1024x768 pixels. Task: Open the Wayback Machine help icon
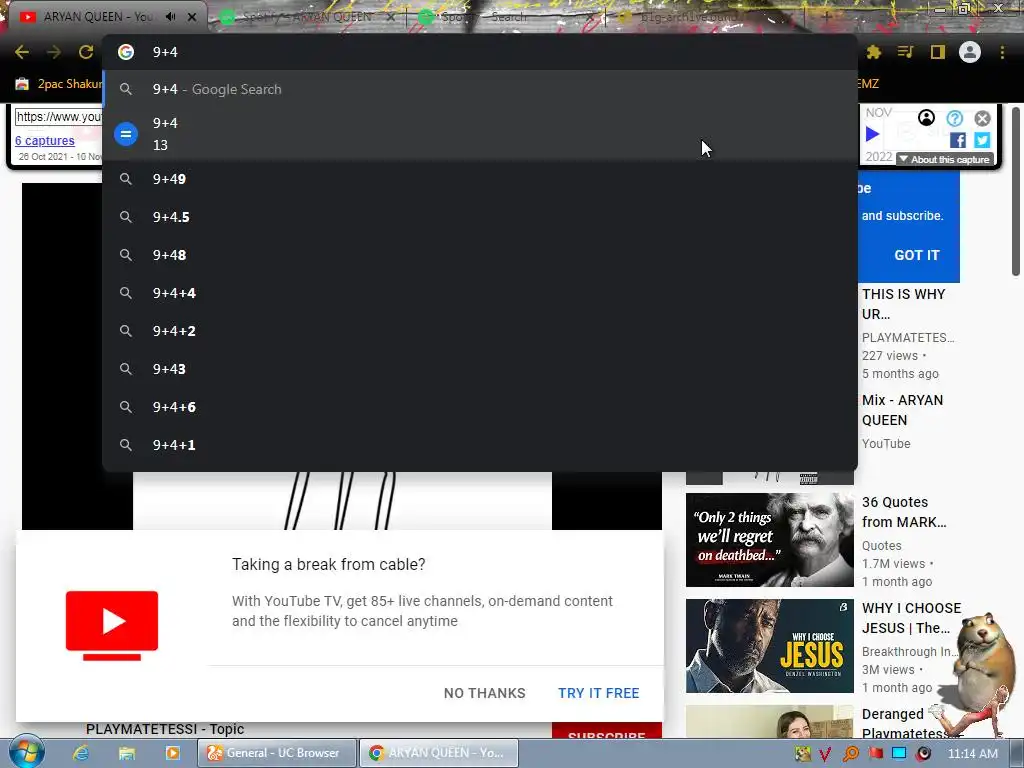click(x=955, y=118)
